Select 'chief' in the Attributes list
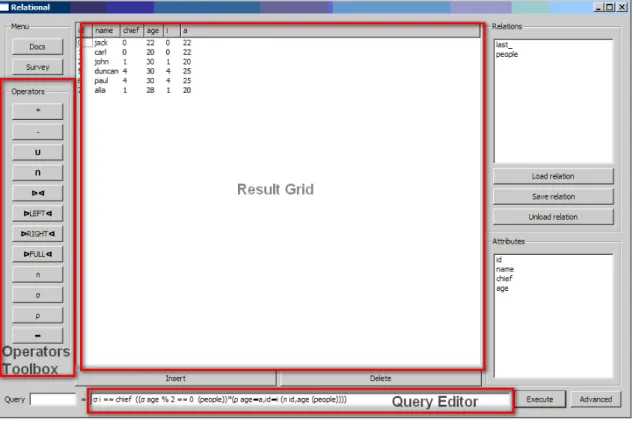The image size is (633, 425). pos(504,279)
